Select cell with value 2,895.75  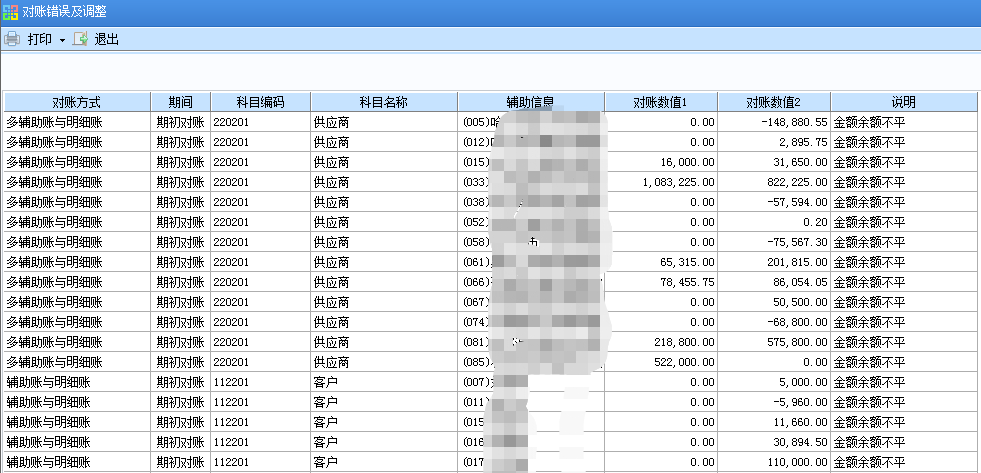click(x=775, y=142)
